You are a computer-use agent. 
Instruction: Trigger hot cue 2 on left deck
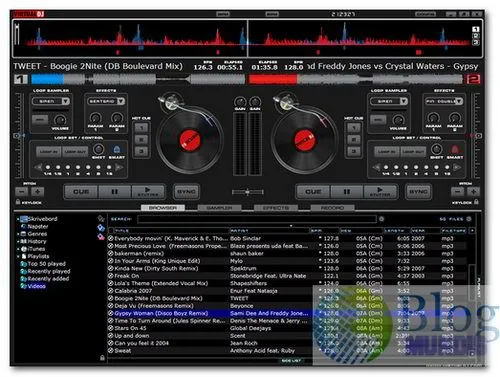pos(141,140)
